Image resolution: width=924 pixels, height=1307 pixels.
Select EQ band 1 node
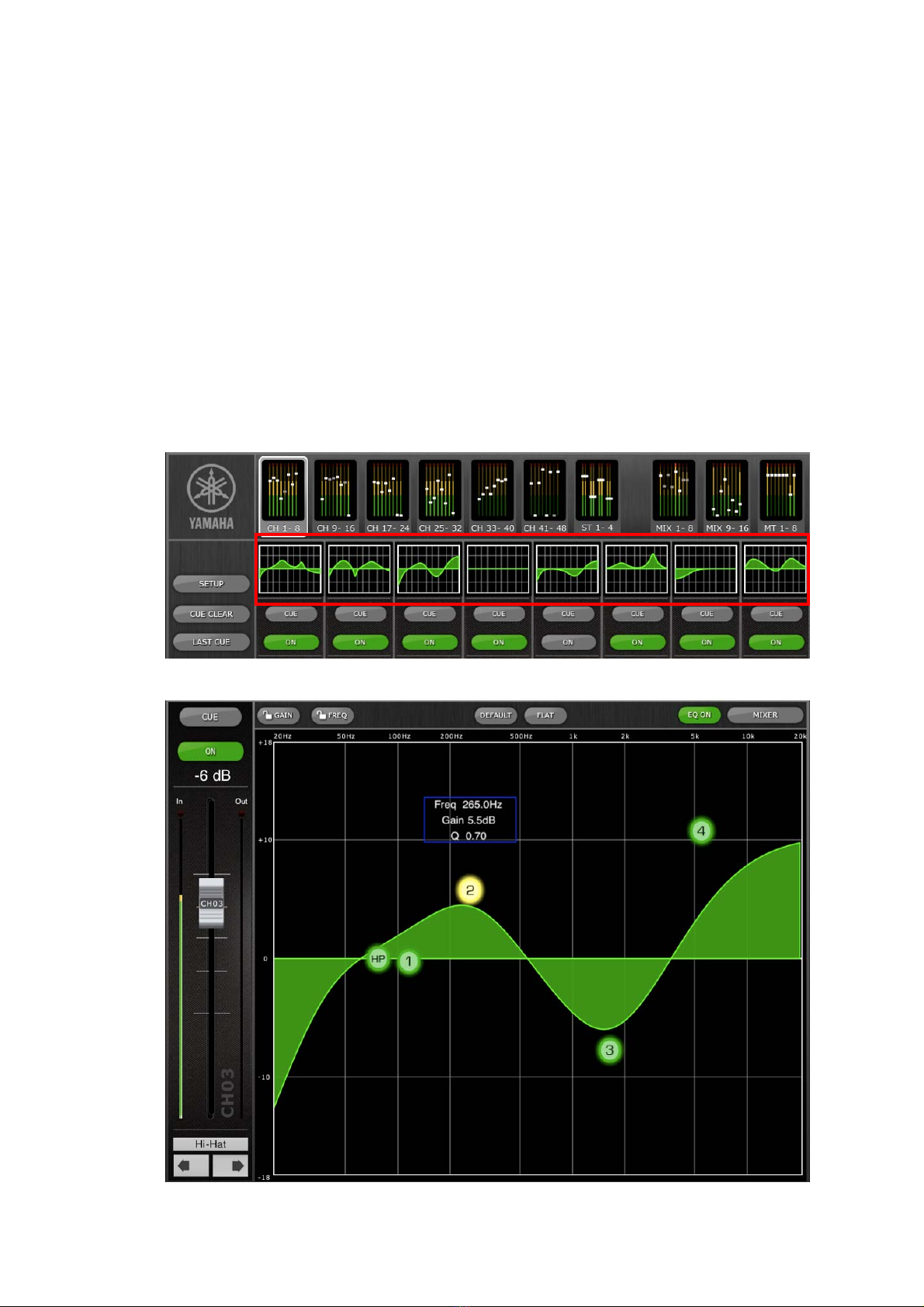(x=409, y=963)
